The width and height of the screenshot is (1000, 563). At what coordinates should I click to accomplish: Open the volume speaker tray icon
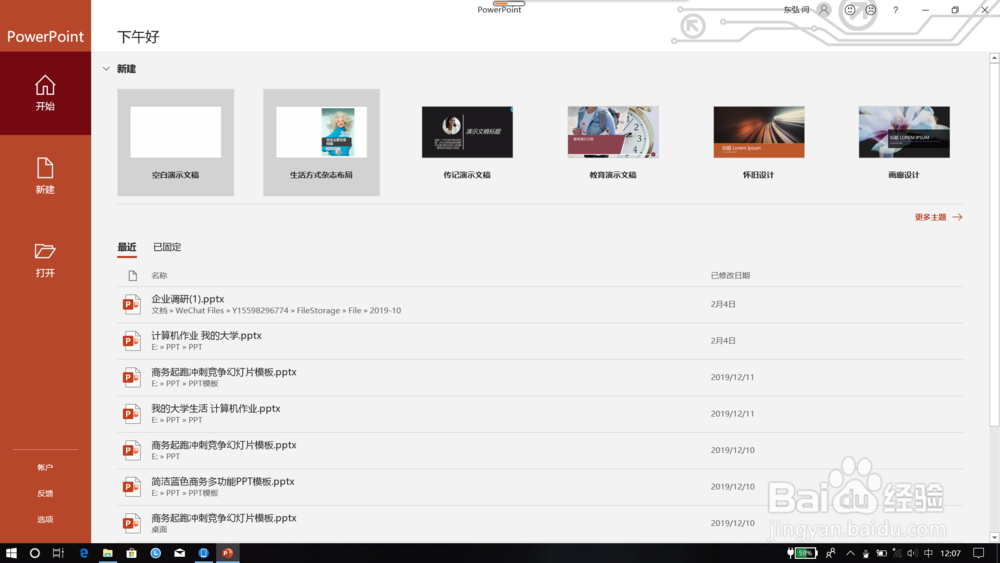tap(913, 553)
